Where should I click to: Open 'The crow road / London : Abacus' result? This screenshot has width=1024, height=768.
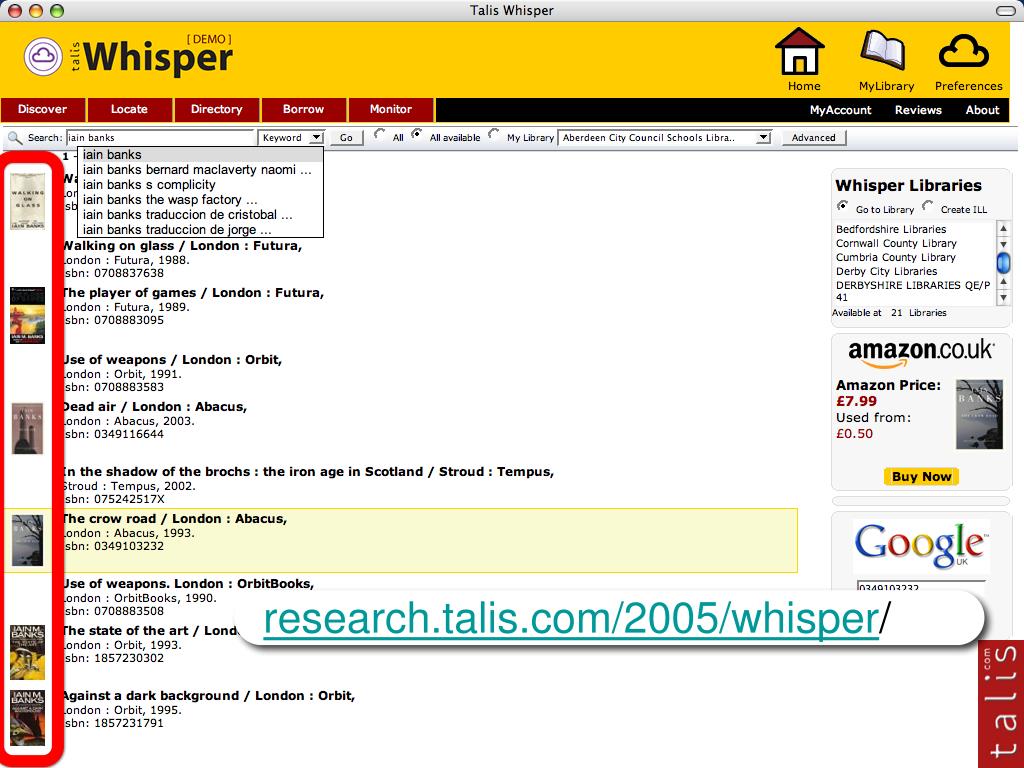point(174,519)
